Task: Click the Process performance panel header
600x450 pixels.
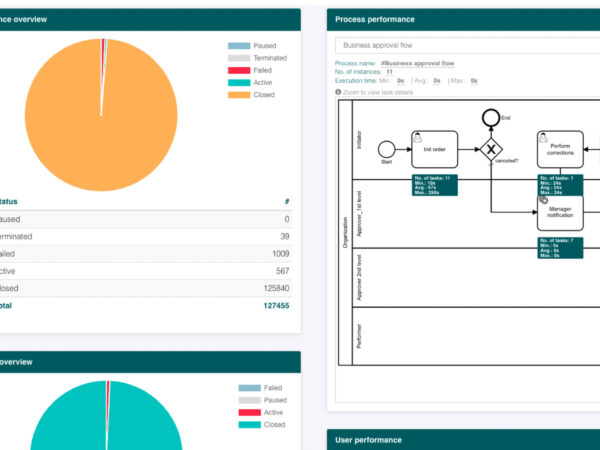Action: pyautogui.click(x=463, y=20)
